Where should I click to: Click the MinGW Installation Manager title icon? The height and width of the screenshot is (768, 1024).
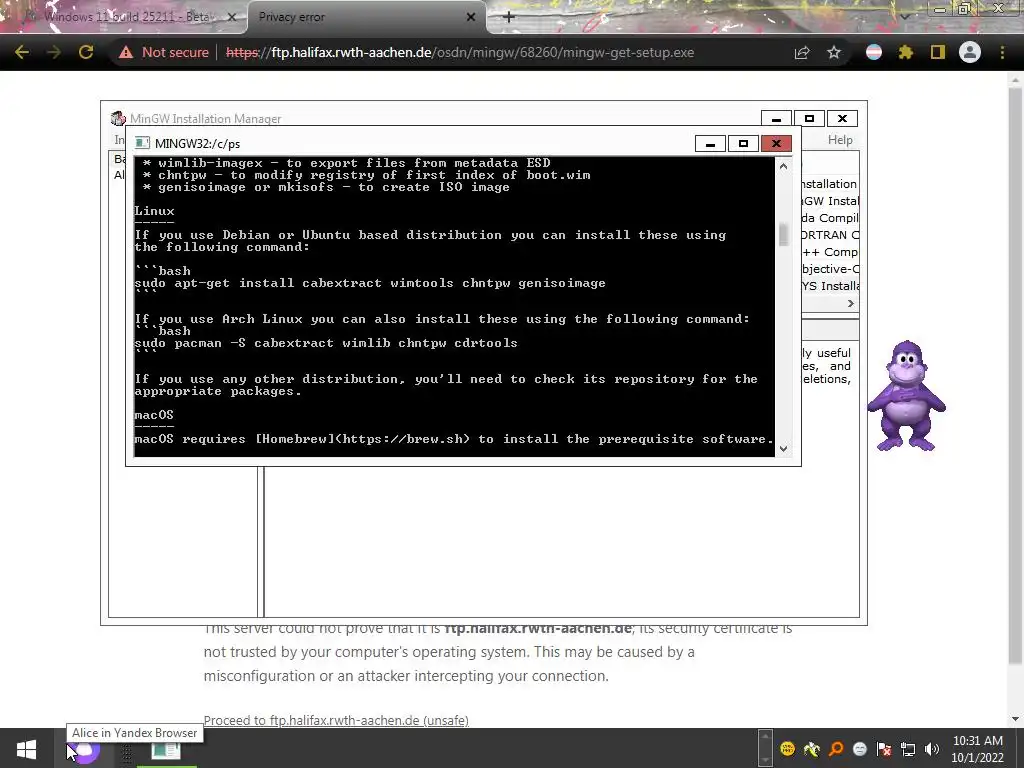118,118
